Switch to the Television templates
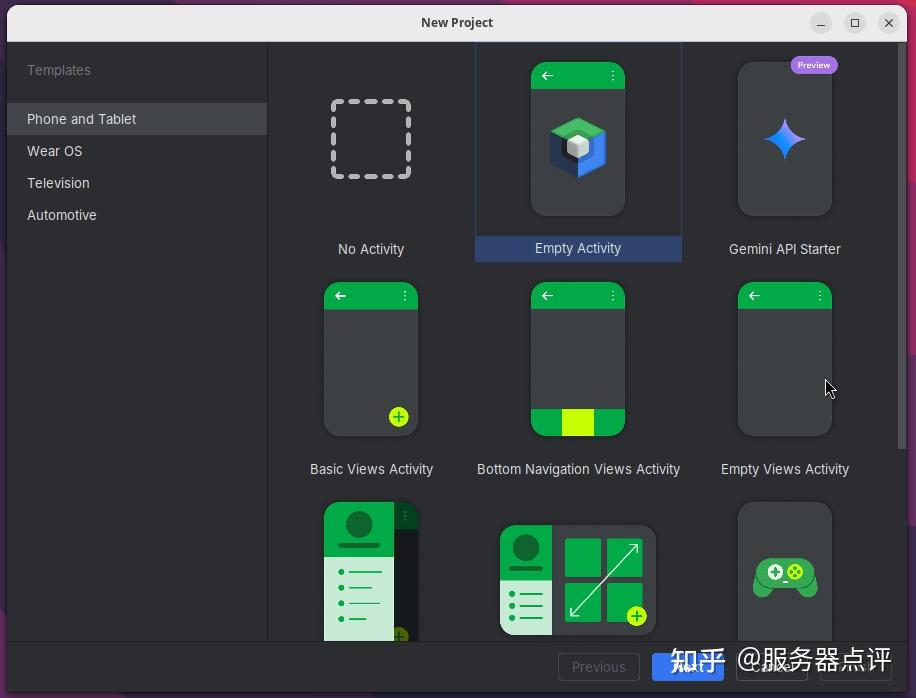Screen dimensions: 916x698 pos(58,183)
